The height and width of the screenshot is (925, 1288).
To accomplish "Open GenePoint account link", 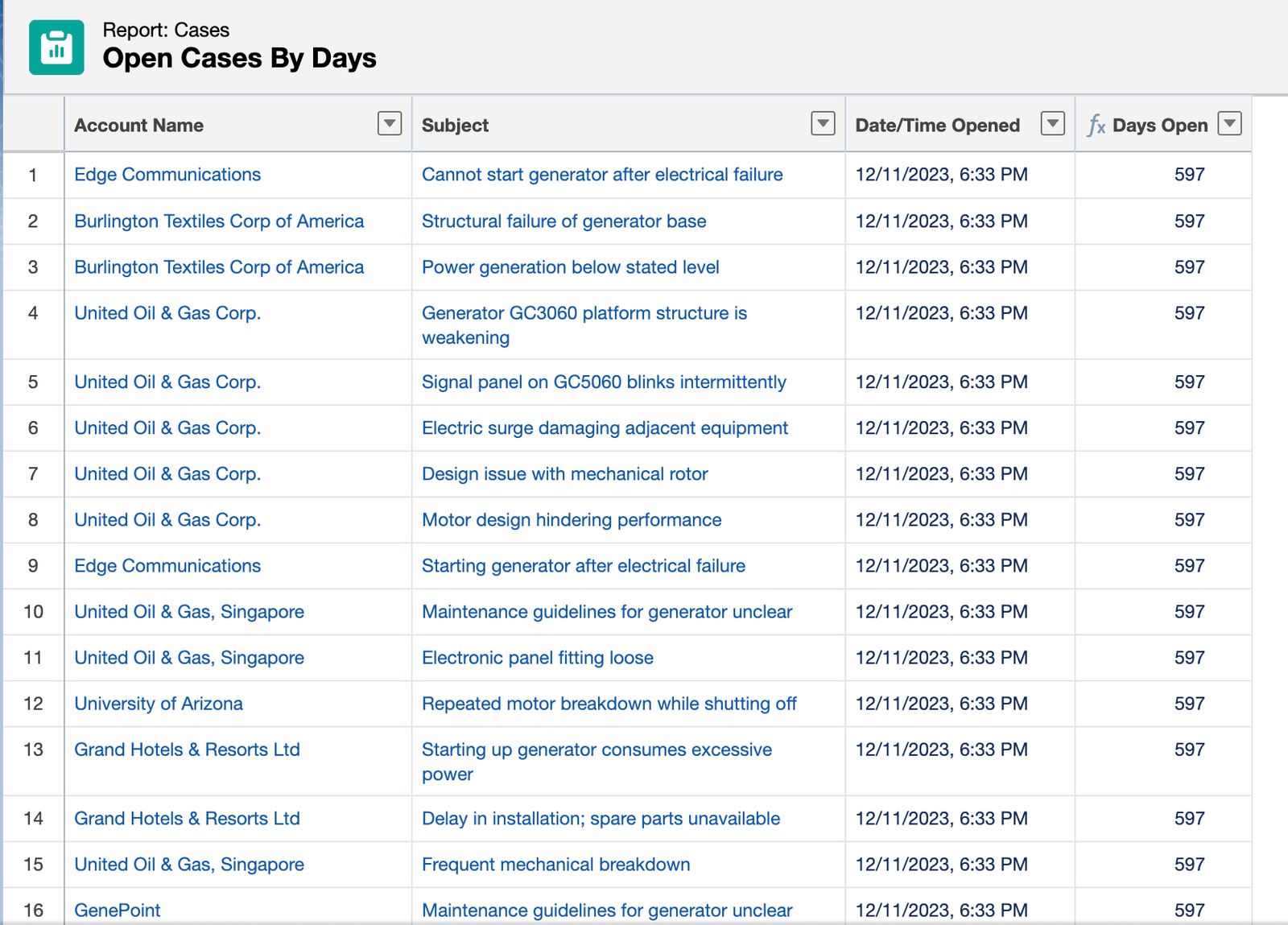I will (x=118, y=910).
